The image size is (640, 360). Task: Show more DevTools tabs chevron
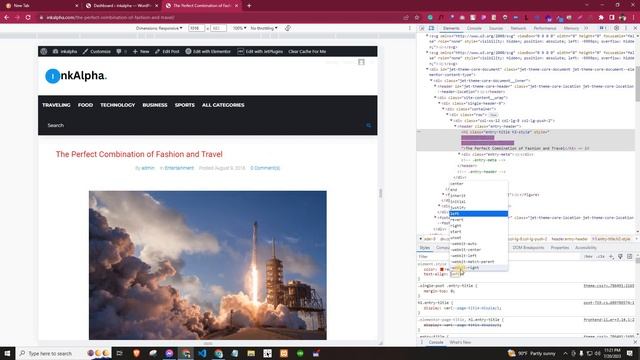click(586, 28)
